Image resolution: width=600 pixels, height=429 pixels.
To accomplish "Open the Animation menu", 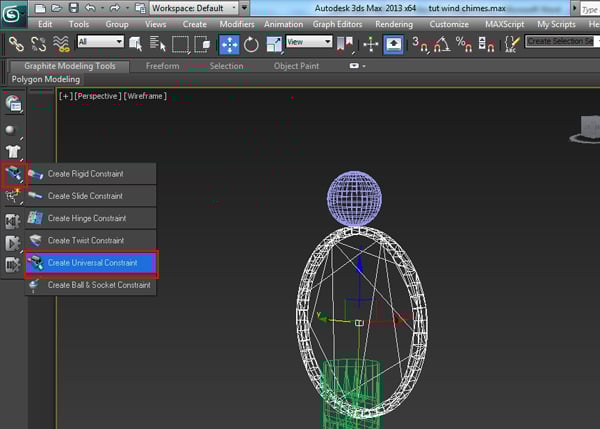I will point(283,24).
